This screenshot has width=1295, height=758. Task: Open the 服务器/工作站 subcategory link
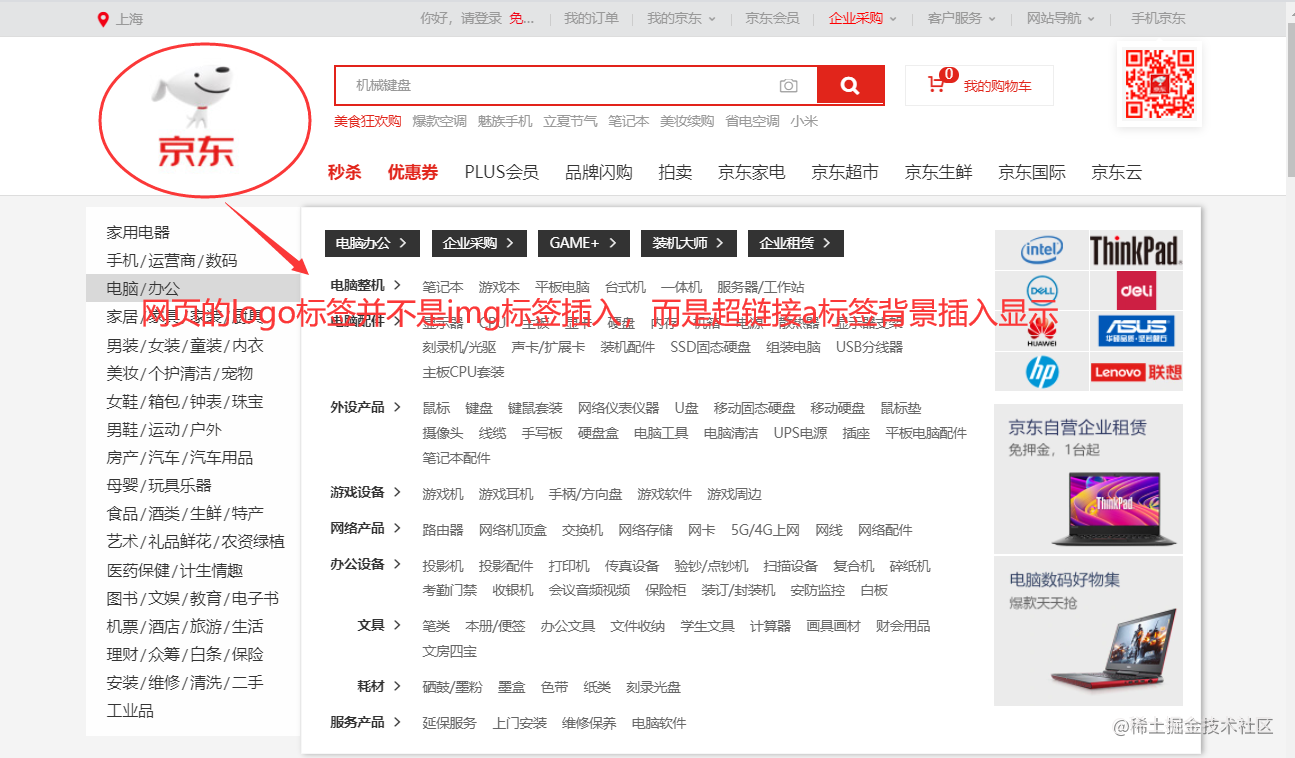point(761,287)
